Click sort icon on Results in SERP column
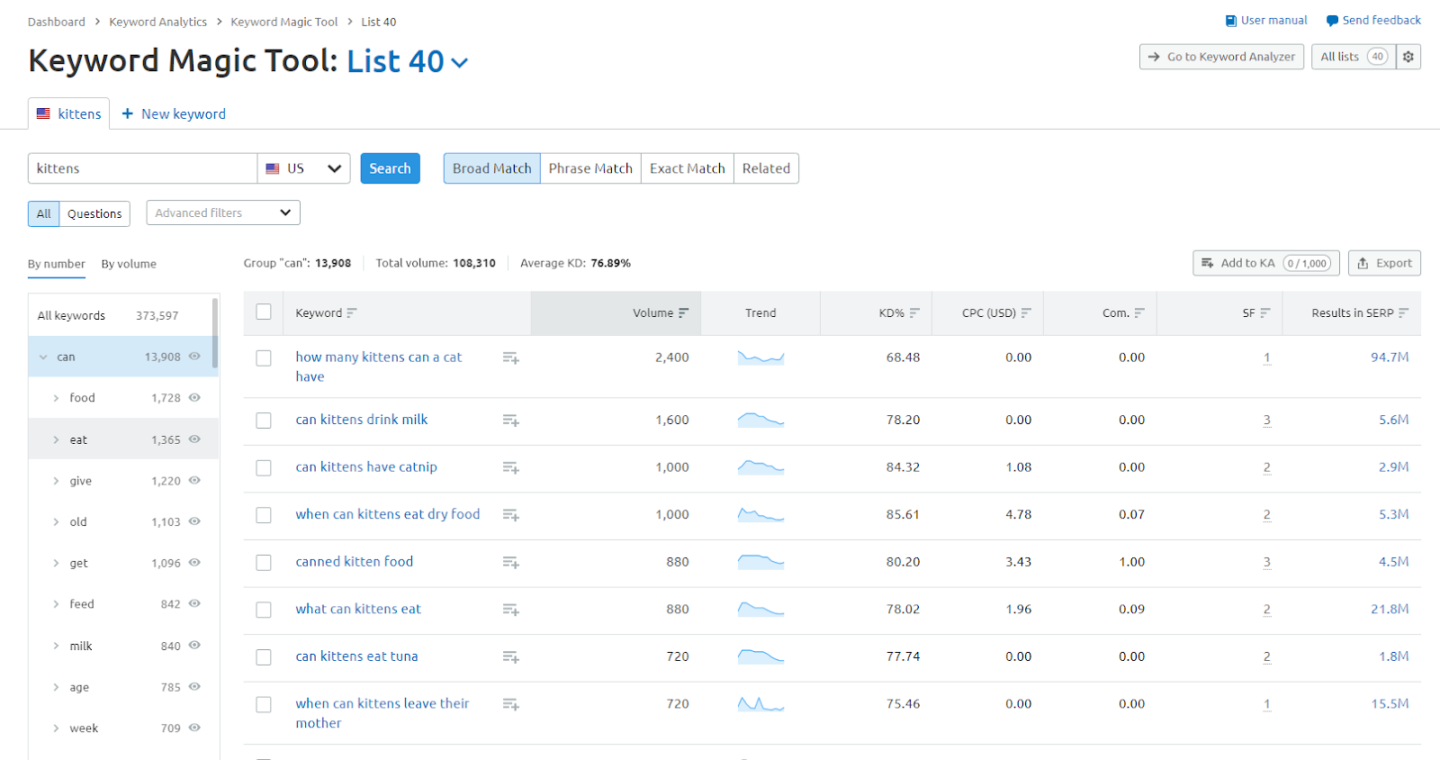Screen dimensions: 1440x760 coord(1404,313)
